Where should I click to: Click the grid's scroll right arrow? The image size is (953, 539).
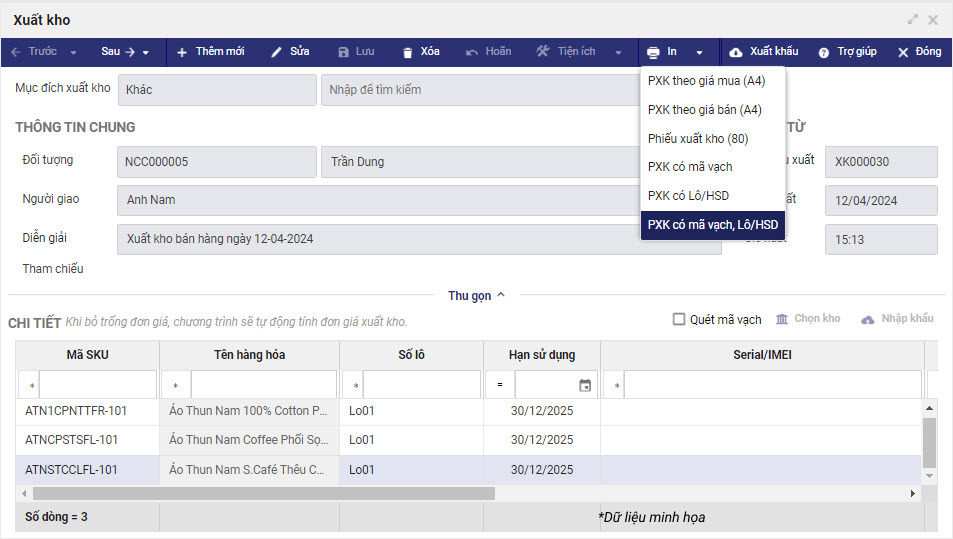[913, 493]
